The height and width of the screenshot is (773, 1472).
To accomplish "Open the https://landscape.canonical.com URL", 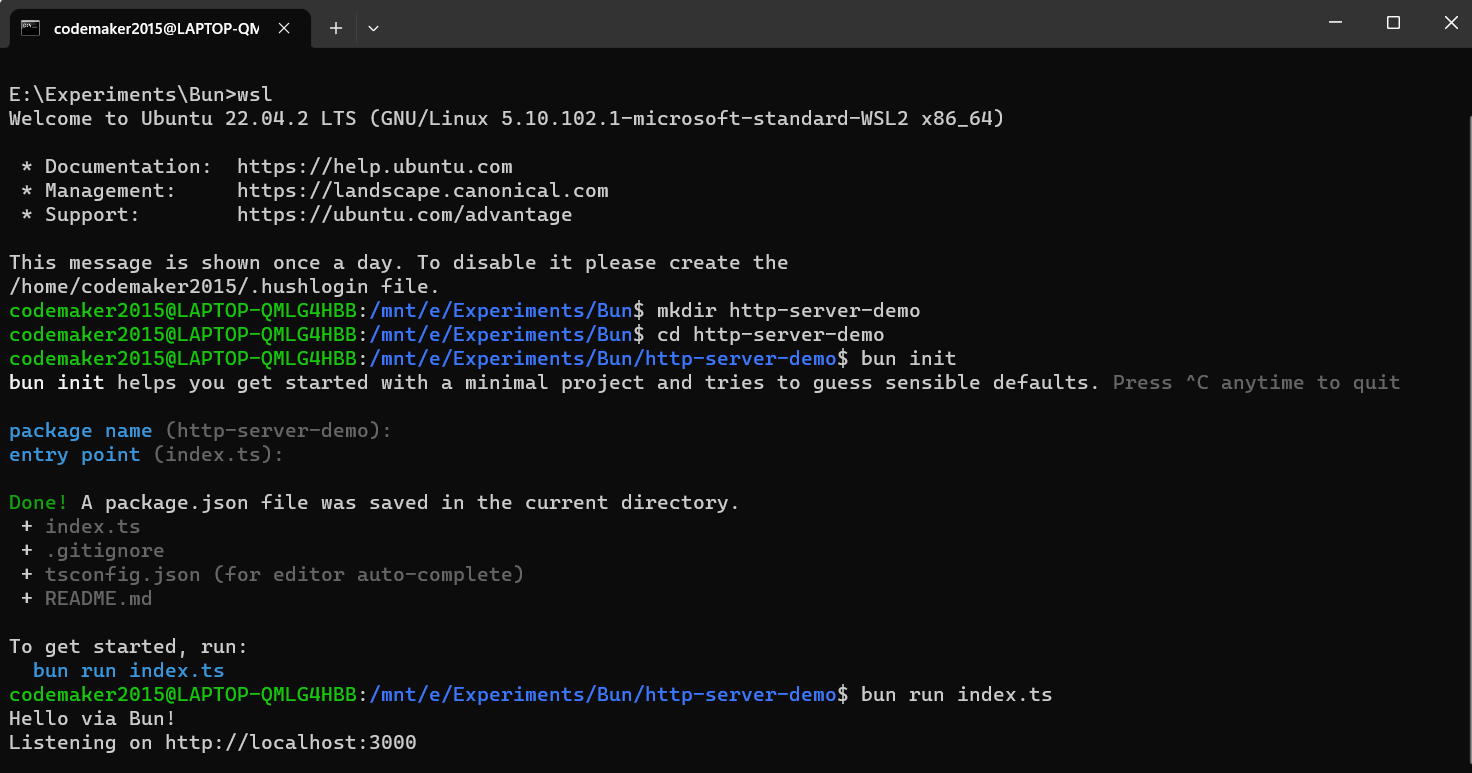I will [x=423, y=191].
